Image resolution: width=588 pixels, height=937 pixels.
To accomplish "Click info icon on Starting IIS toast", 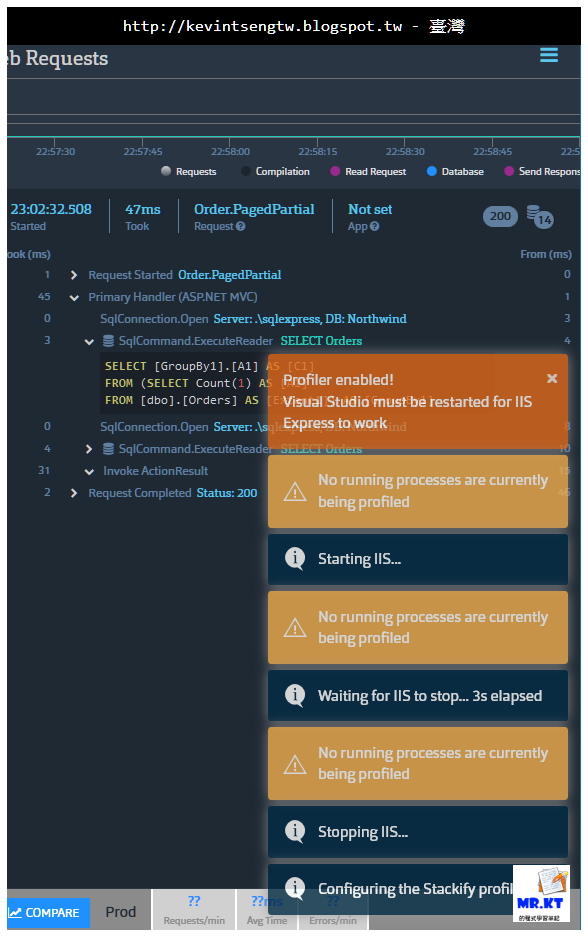I will 295,558.
